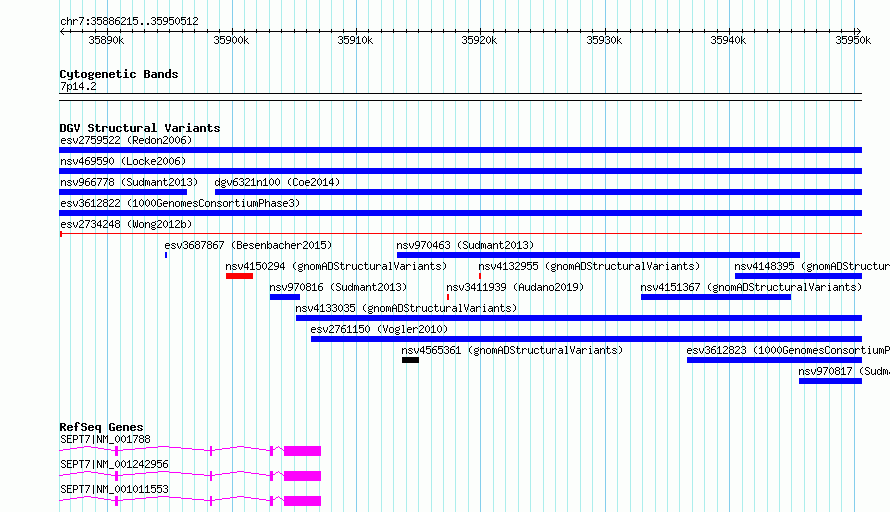Select the nsv966778 (Sudmant2013) label

(129, 182)
